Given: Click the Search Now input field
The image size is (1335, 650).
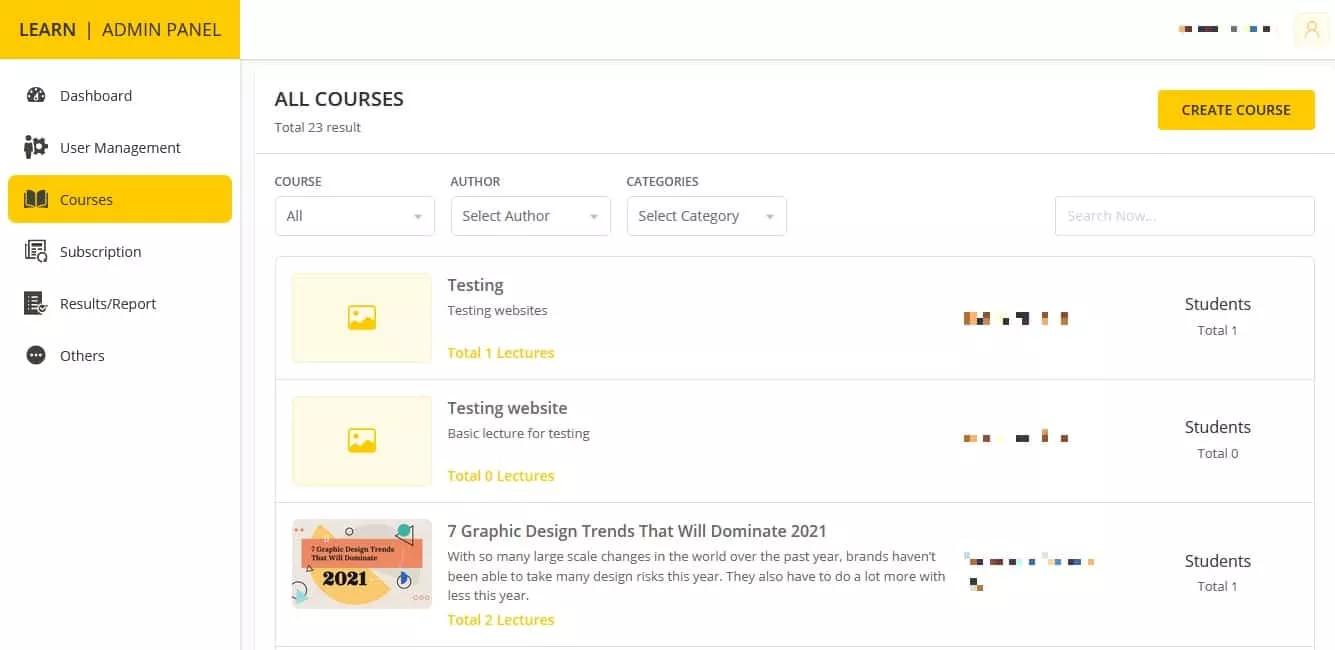Looking at the screenshot, I should (x=1184, y=216).
